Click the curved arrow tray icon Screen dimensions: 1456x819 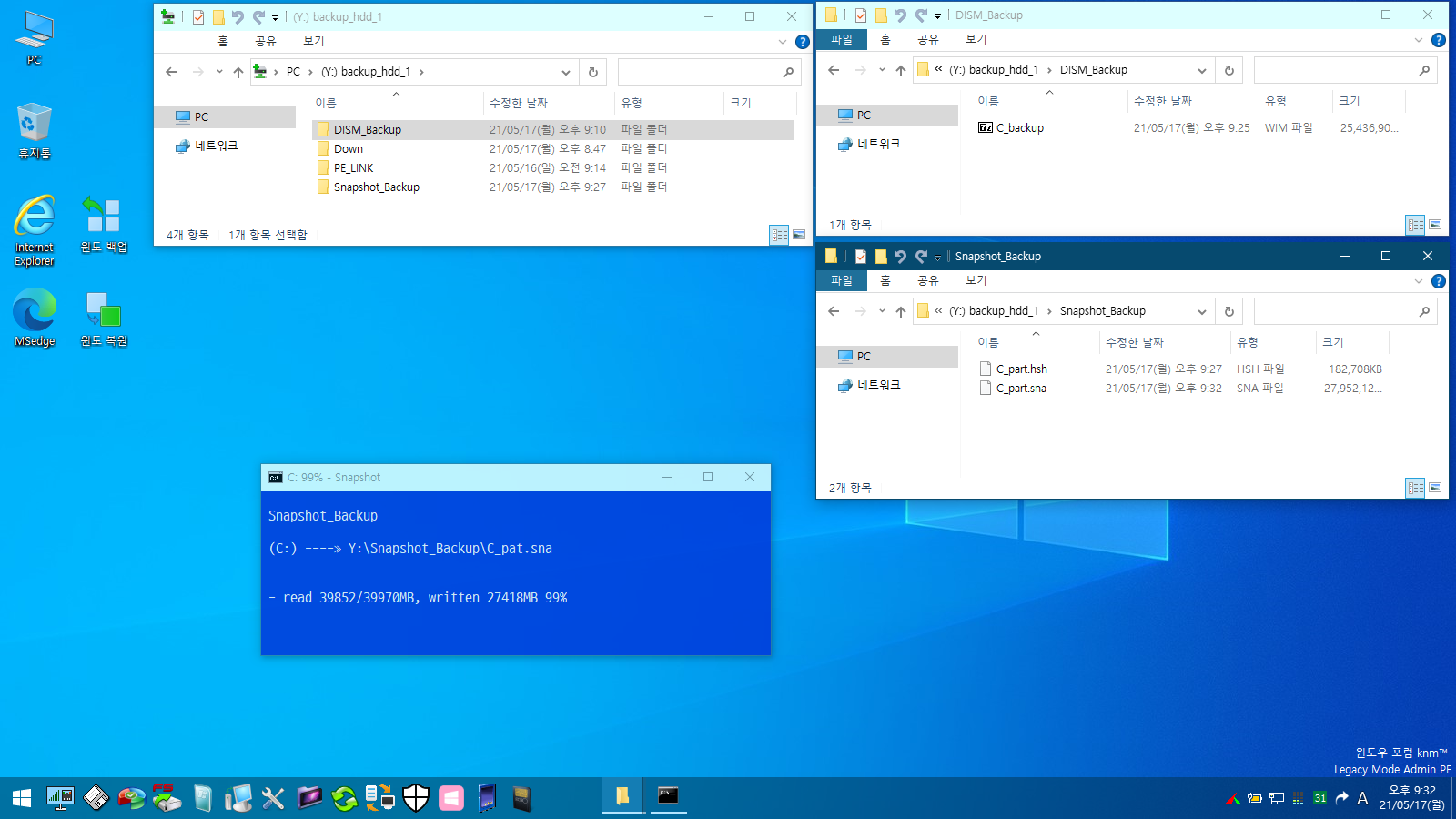pyautogui.click(x=1341, y=798)
